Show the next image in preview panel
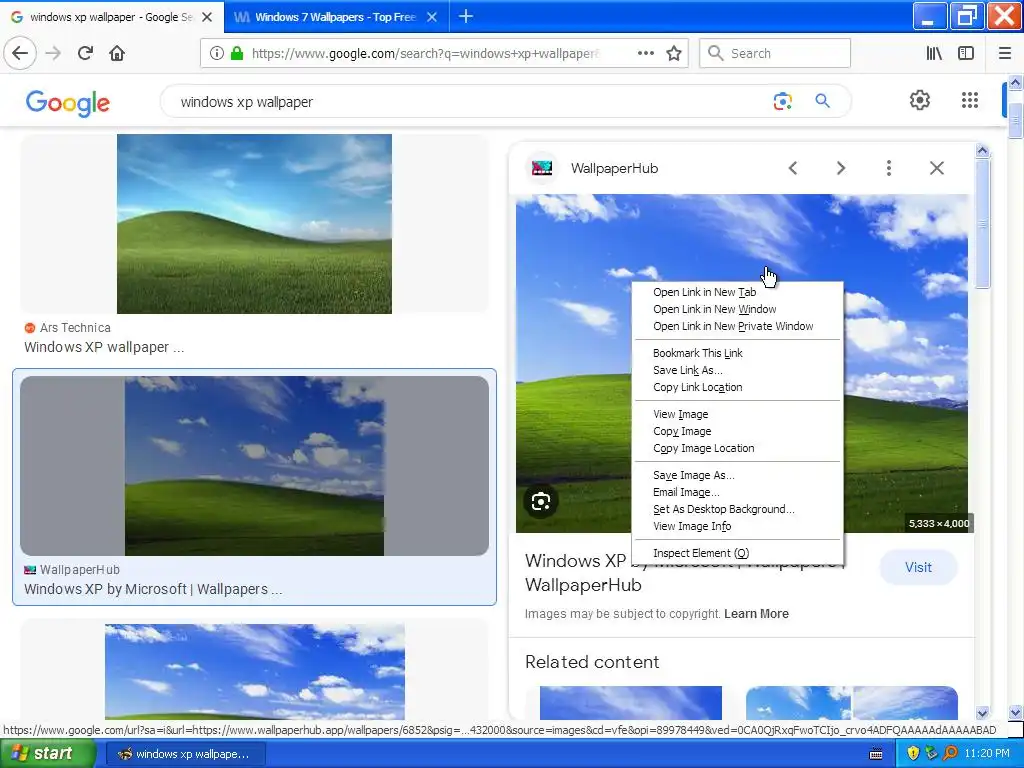The height and width of the screenshot is (768, 1024). coord(840,168)
